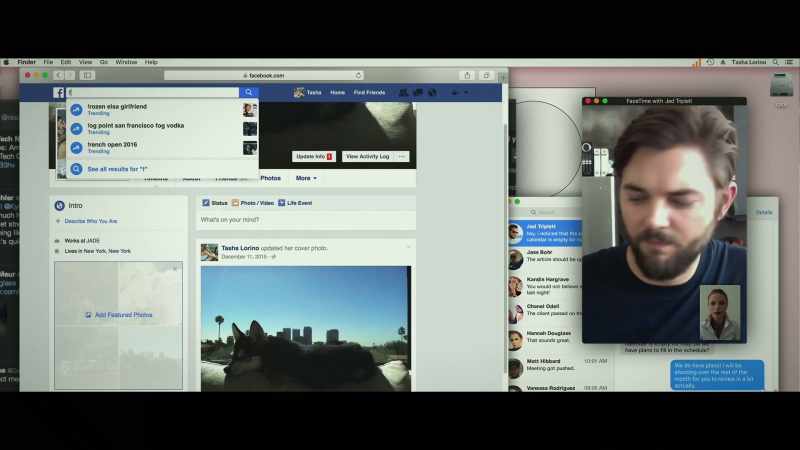
Task: Open thumbnail next to 'french open 2016'
Action: pyautogui.click(x=250, y=148)
